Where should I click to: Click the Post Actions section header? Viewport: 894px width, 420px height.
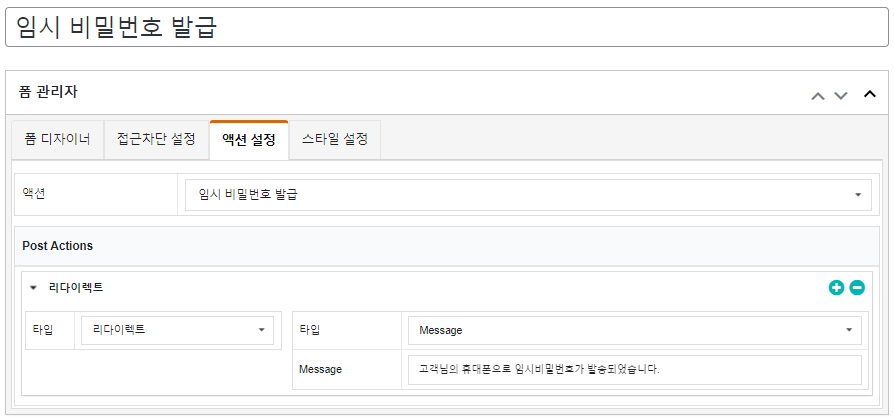58,246
